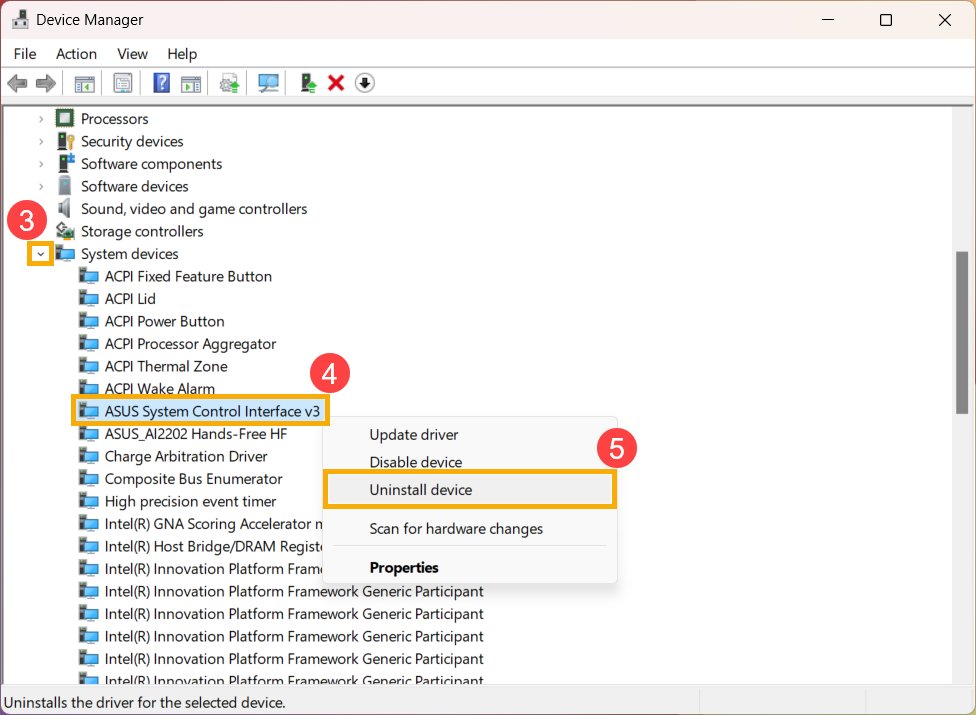Click Scan for hardware changes monitor icon
The image size is (976, 715).
[x=268, y=83]
